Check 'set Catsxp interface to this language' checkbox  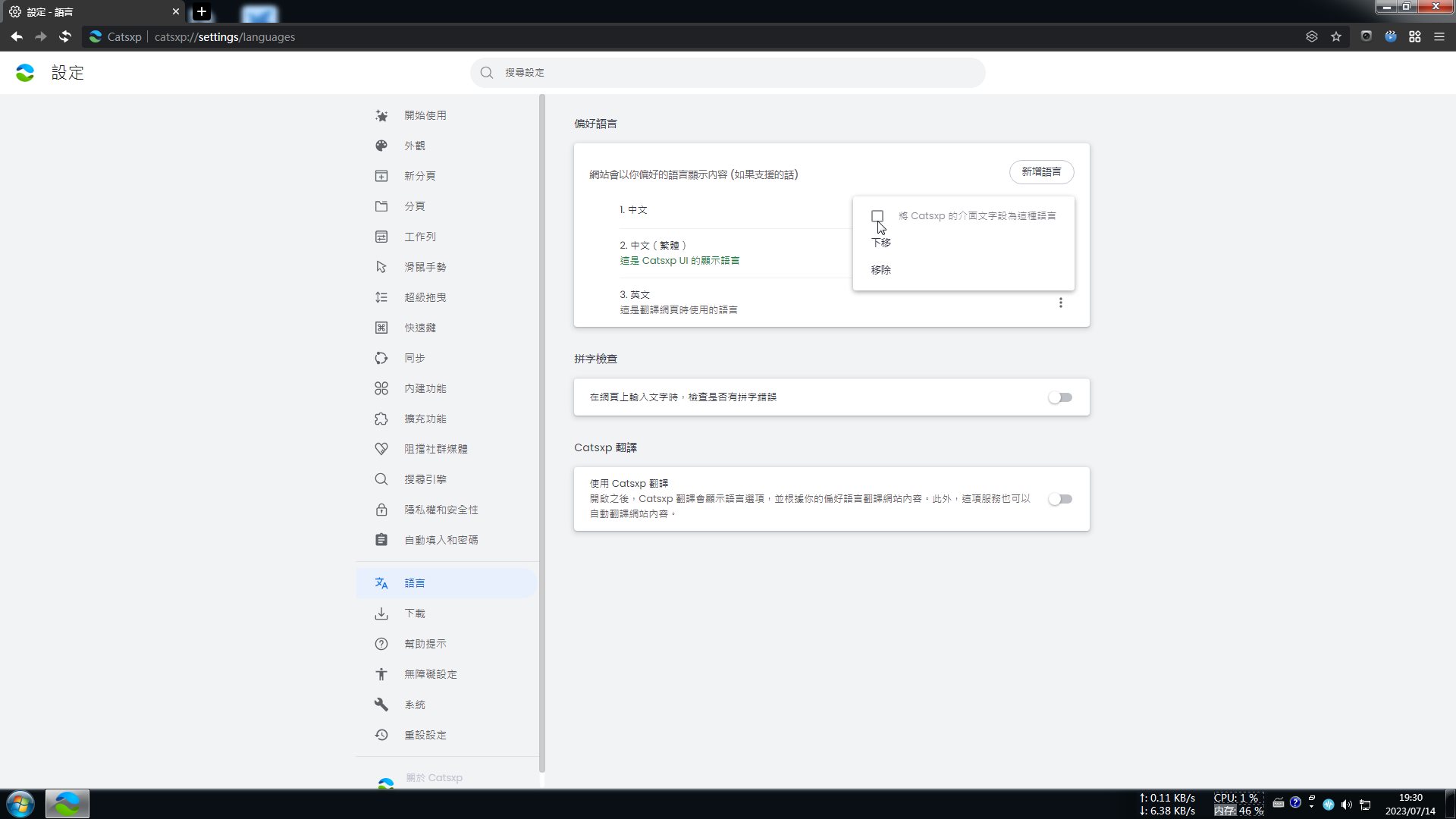877,216
